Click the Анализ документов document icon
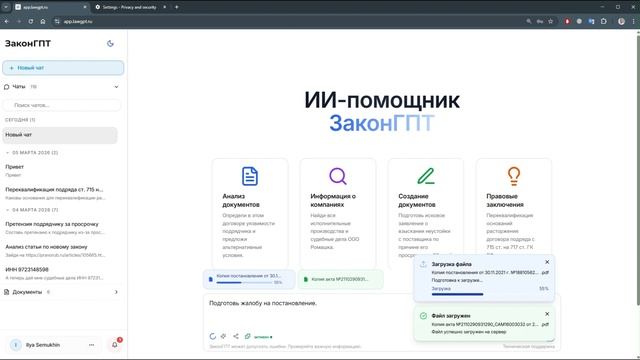 [249, 176]
